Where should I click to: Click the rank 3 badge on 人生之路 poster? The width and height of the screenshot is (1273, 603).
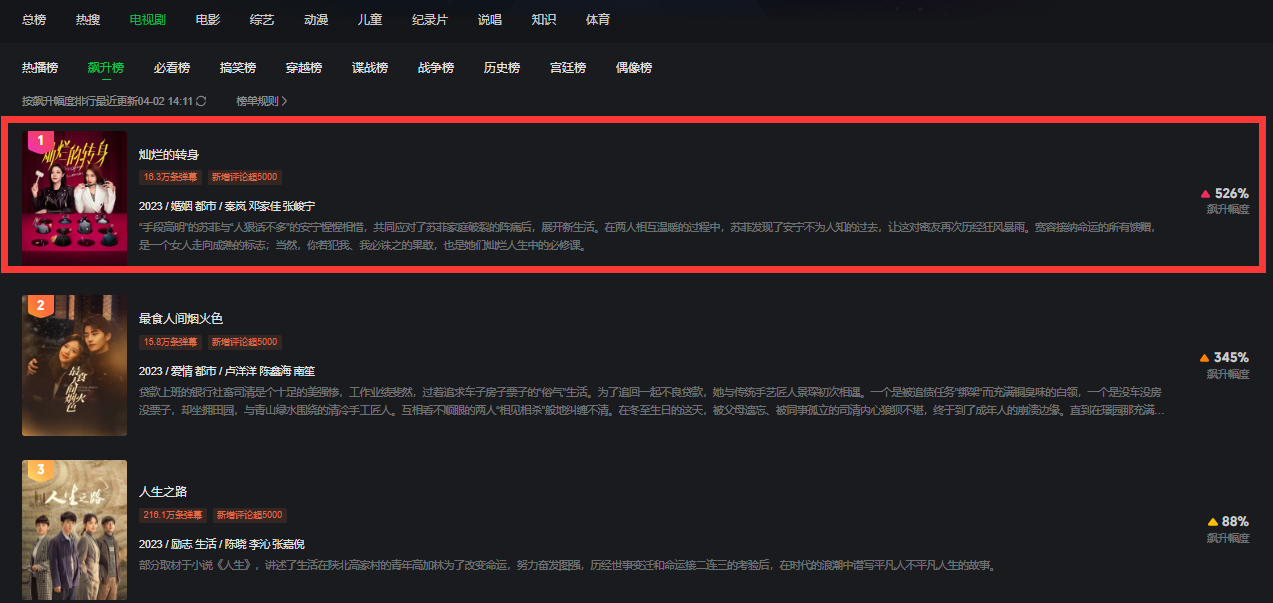(x=40, y=470)
